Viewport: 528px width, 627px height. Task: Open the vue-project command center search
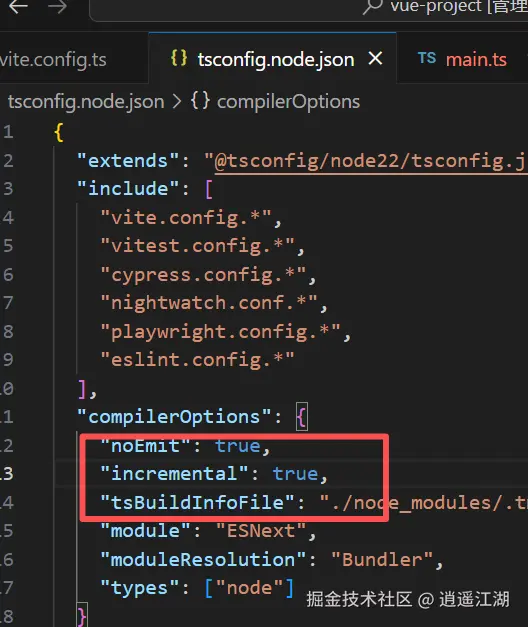[x=308, y=9]
